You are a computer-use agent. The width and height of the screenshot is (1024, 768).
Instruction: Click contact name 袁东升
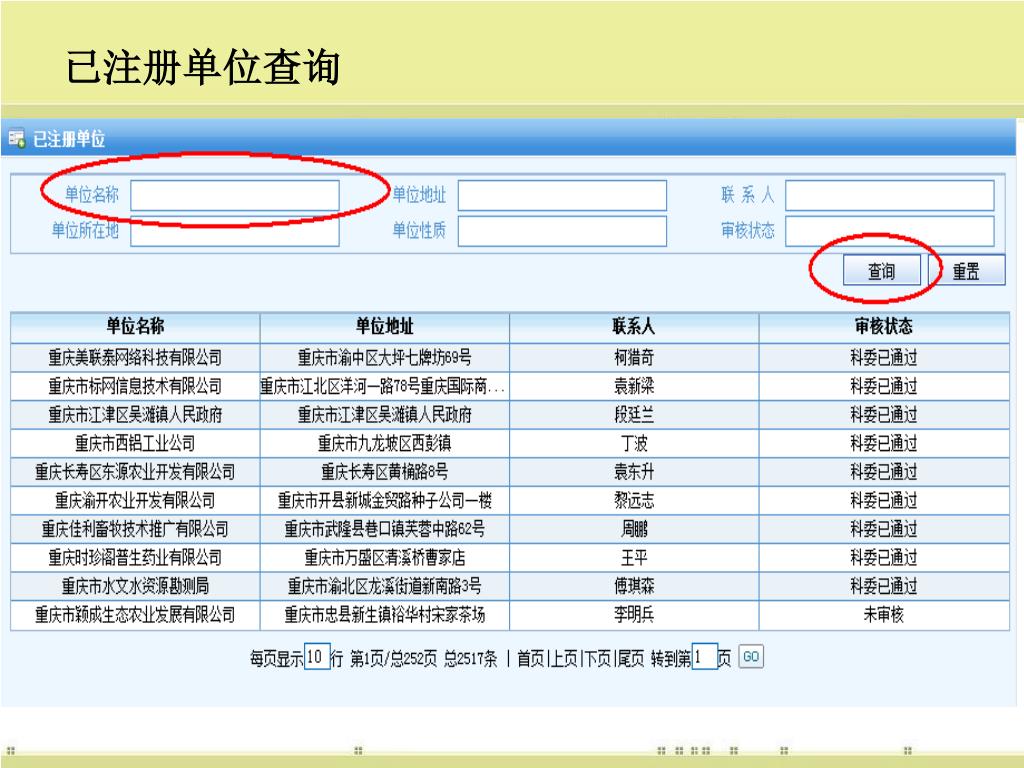coord(634,472)
